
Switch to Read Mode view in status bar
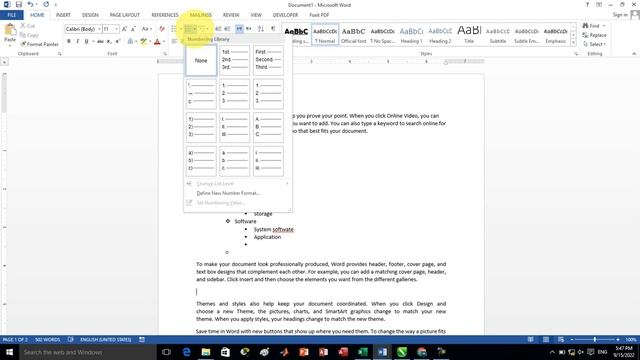point(530,340)
